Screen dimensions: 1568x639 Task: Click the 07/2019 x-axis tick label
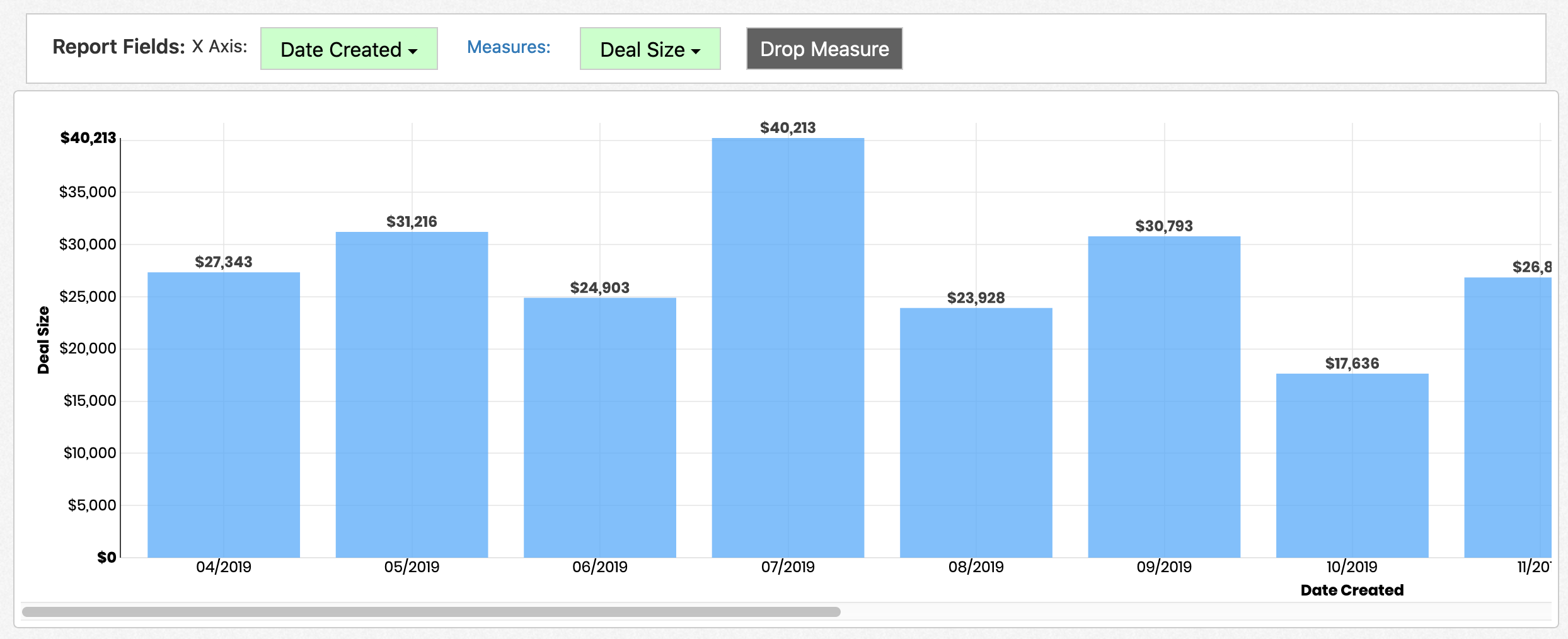(788, 567)
